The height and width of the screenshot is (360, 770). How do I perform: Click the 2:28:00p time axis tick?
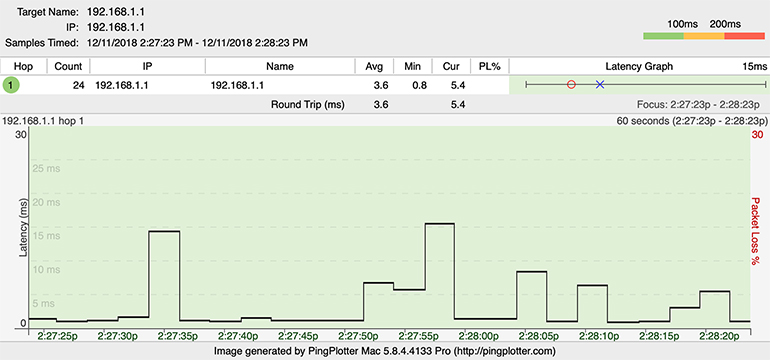(x=479, y=336)
